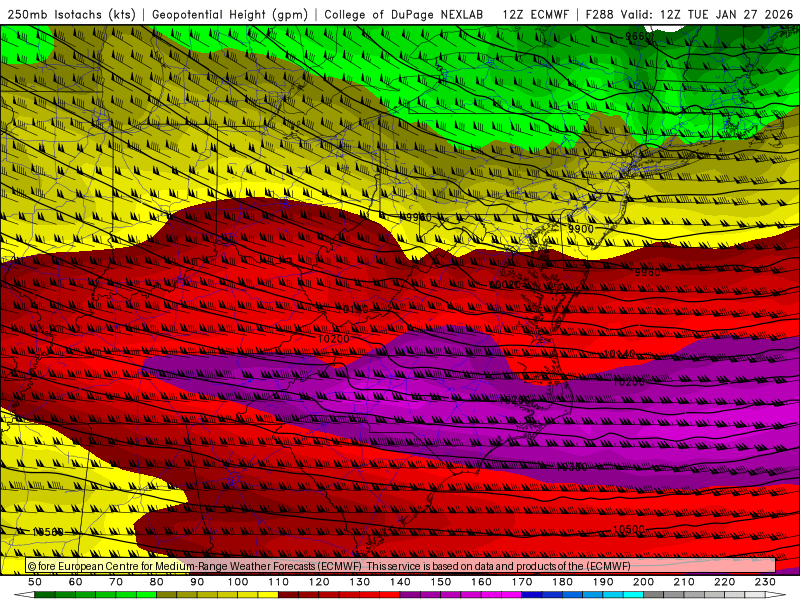
Task: Click the "10380" contour label
Action: (571, 466)
